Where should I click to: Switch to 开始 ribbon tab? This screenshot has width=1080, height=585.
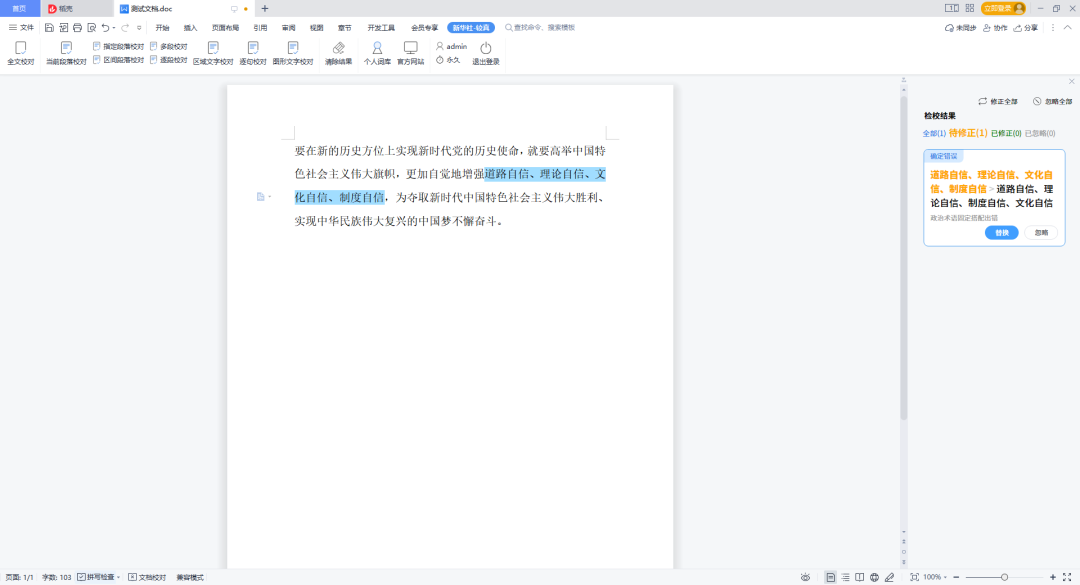point(163,28)
